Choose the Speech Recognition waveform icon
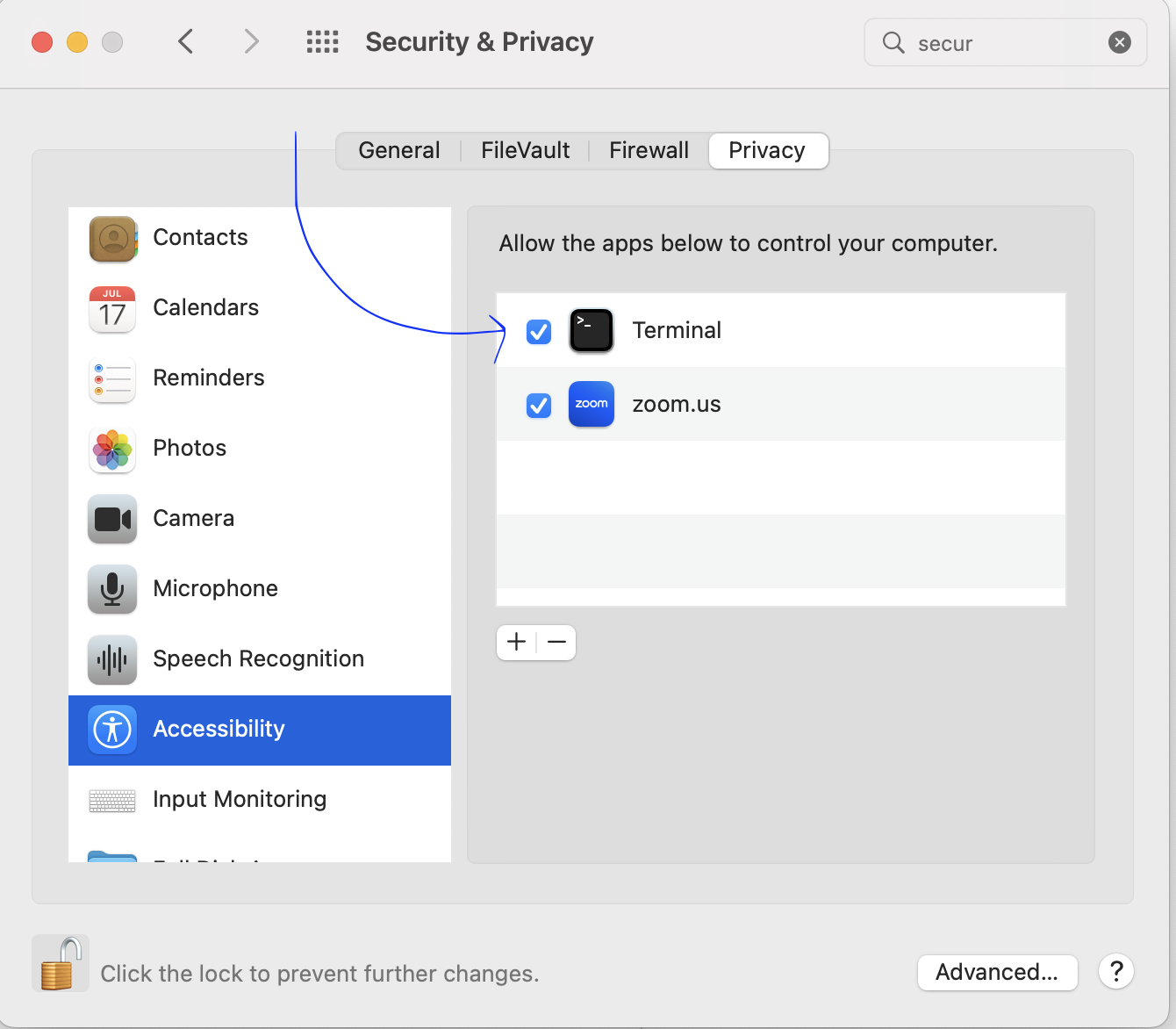Image resolution: width=1176 pixels, height=1029 pixels. (x=112, y=659)
